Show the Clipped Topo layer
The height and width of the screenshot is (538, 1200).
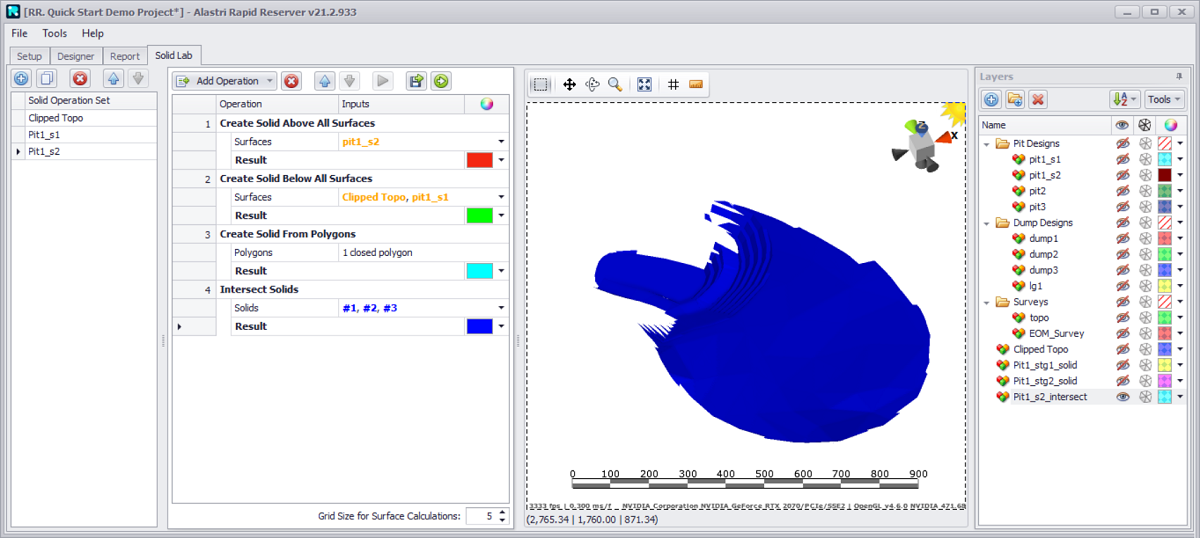1122,349
